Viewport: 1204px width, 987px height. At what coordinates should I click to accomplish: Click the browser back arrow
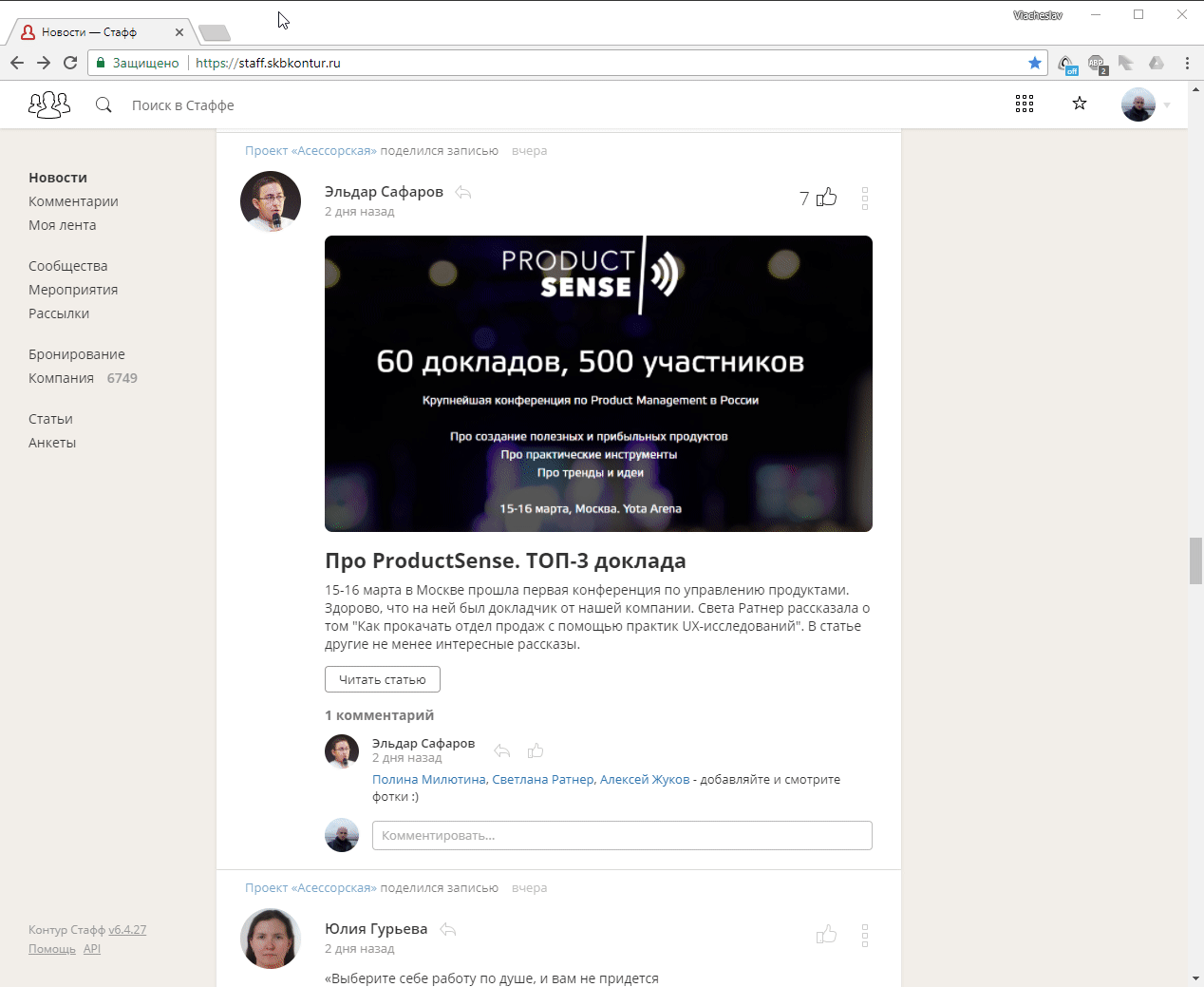[17, 63]
